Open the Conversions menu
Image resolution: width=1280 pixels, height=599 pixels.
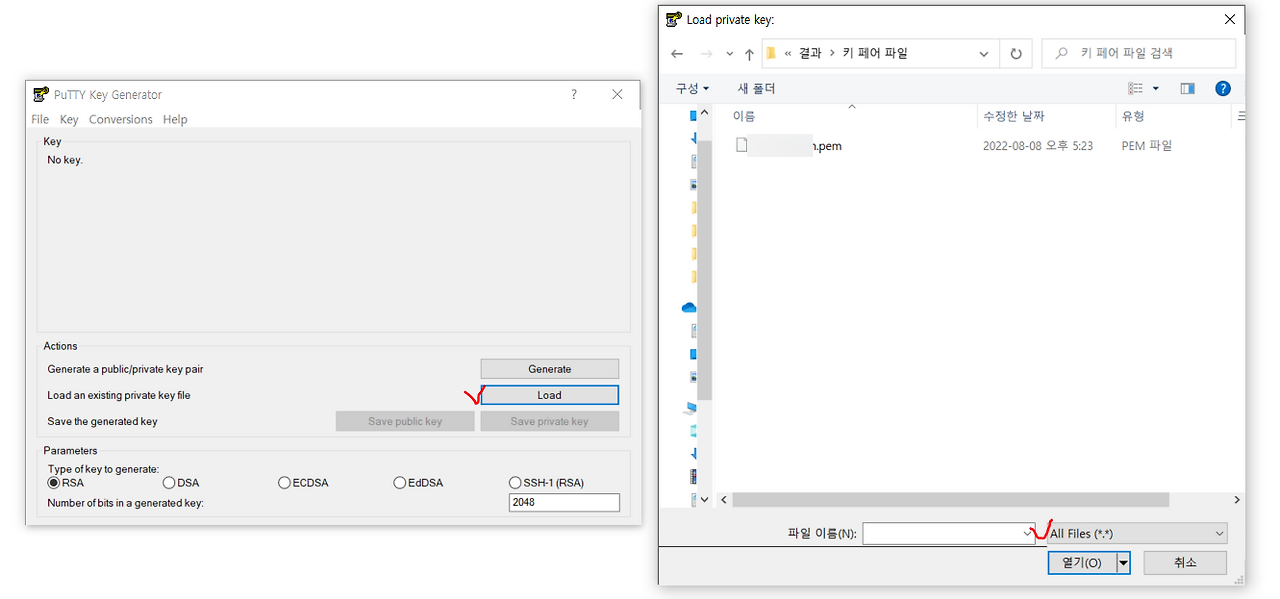[x=121, y=119]
